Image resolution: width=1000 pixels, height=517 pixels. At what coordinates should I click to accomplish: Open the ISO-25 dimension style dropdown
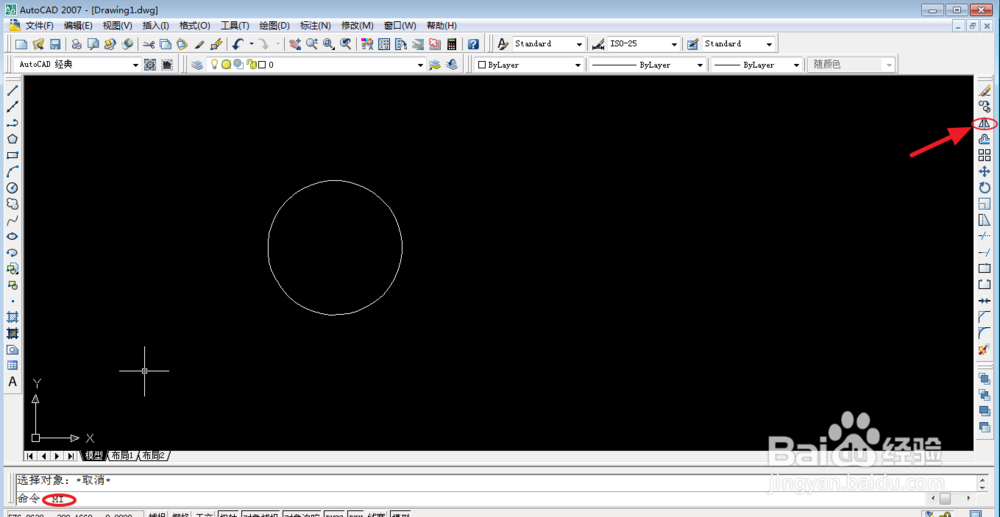click(x=675, y=44)
